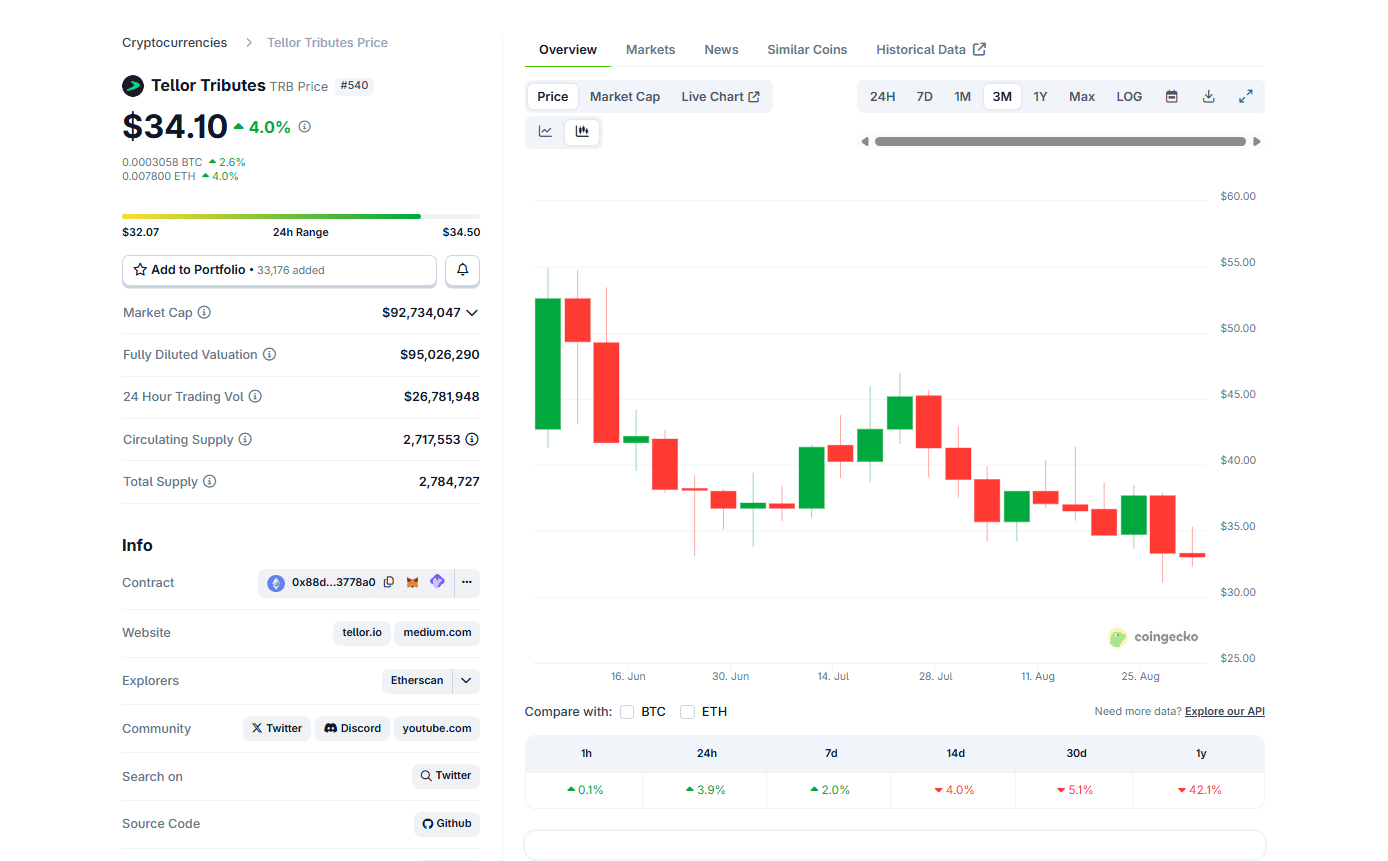Open the Github source code link
The image size is (1388, 861).
(446, 823)
